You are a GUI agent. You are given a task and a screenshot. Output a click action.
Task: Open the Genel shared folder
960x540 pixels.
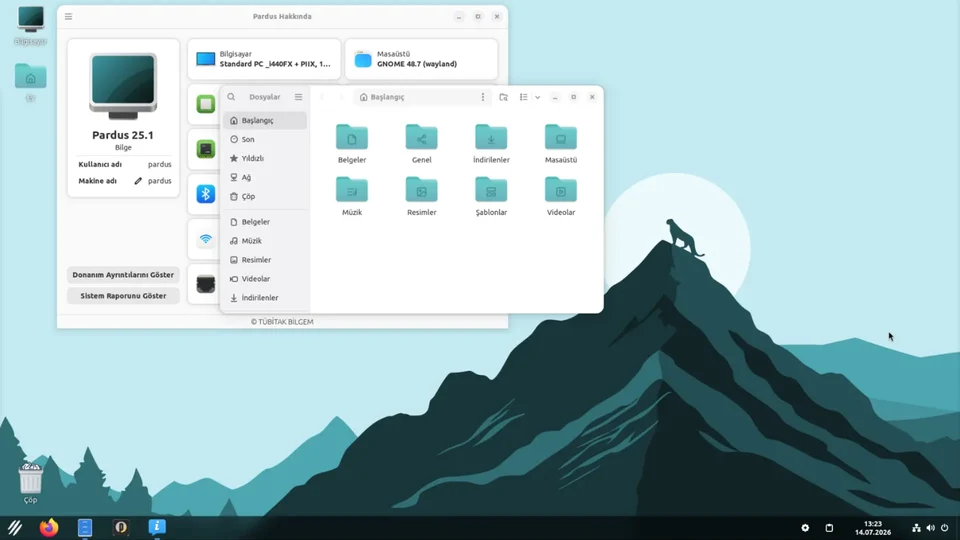421,143
